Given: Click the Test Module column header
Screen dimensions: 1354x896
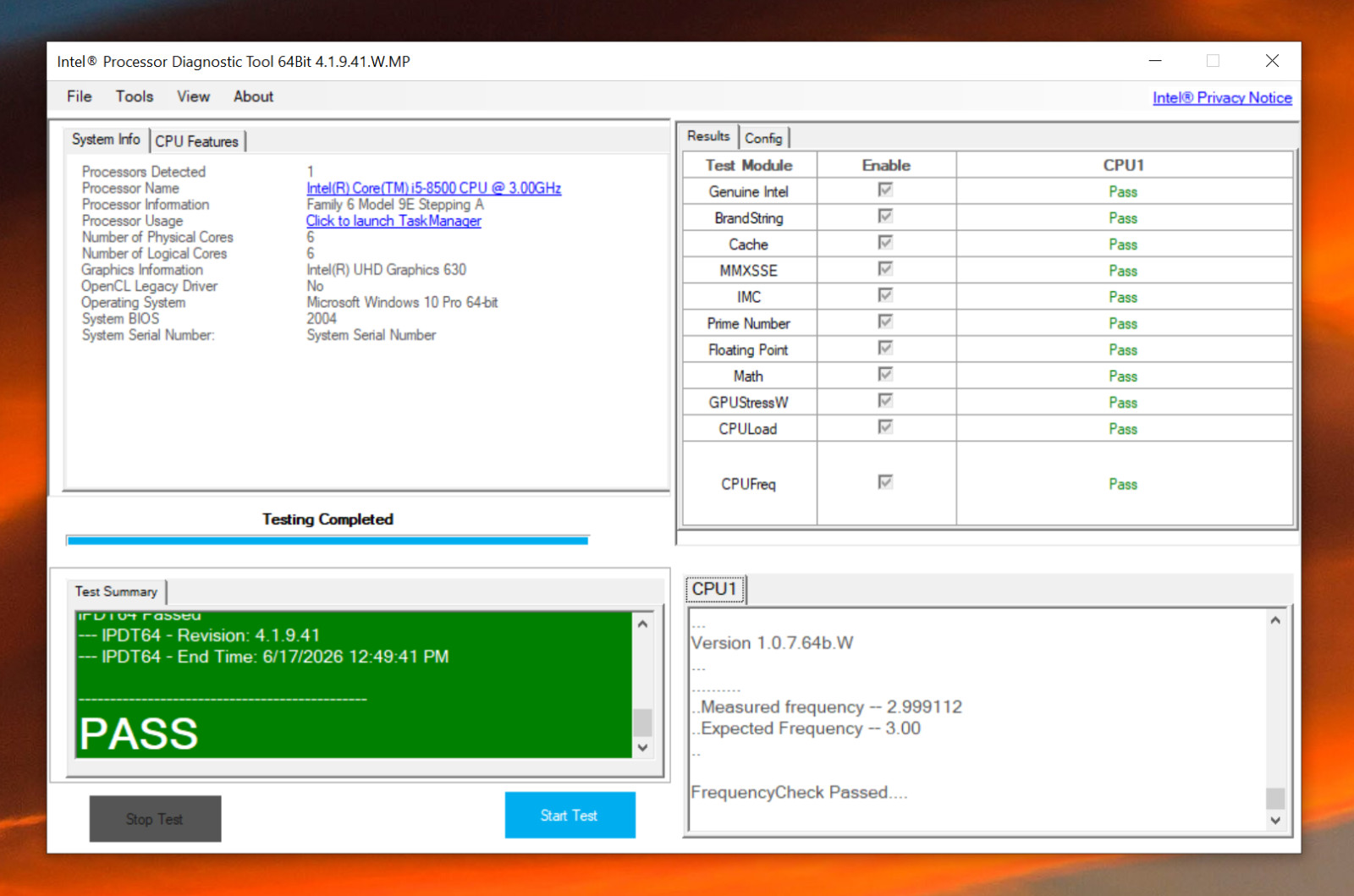Looking at the screenshot, I should pos(750,165).
